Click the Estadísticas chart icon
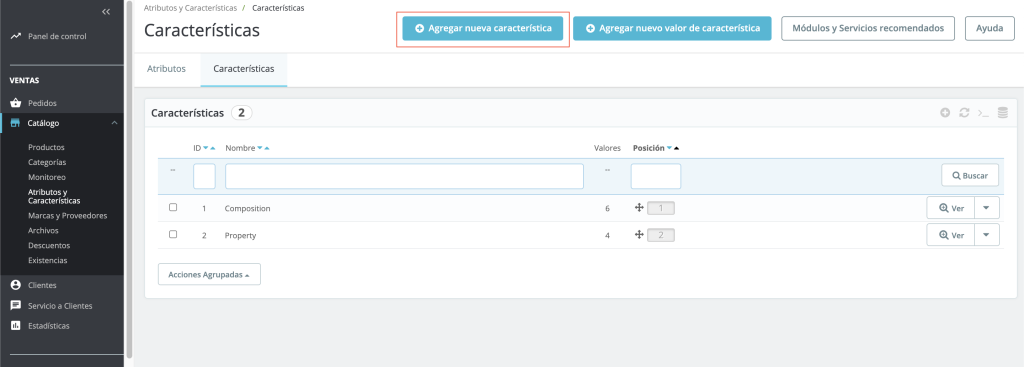This screenshot has height=367, width=1024. 16,326
